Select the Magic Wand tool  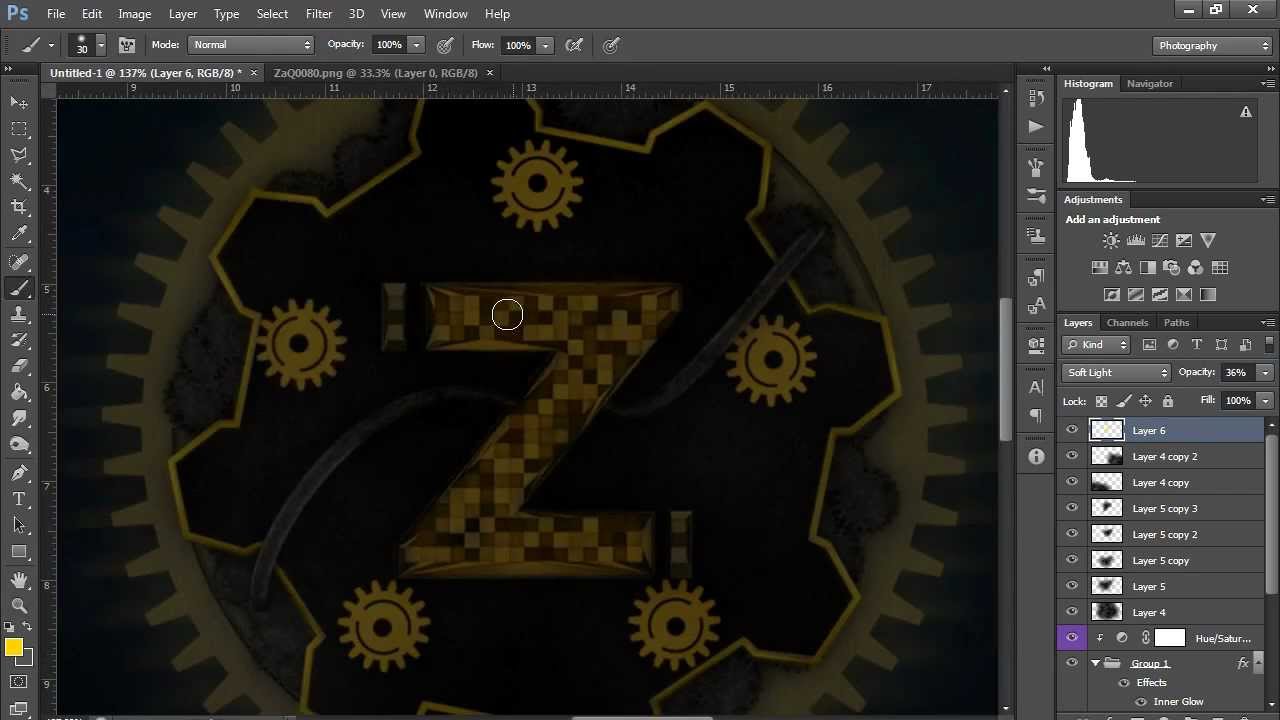pos(19,181)
